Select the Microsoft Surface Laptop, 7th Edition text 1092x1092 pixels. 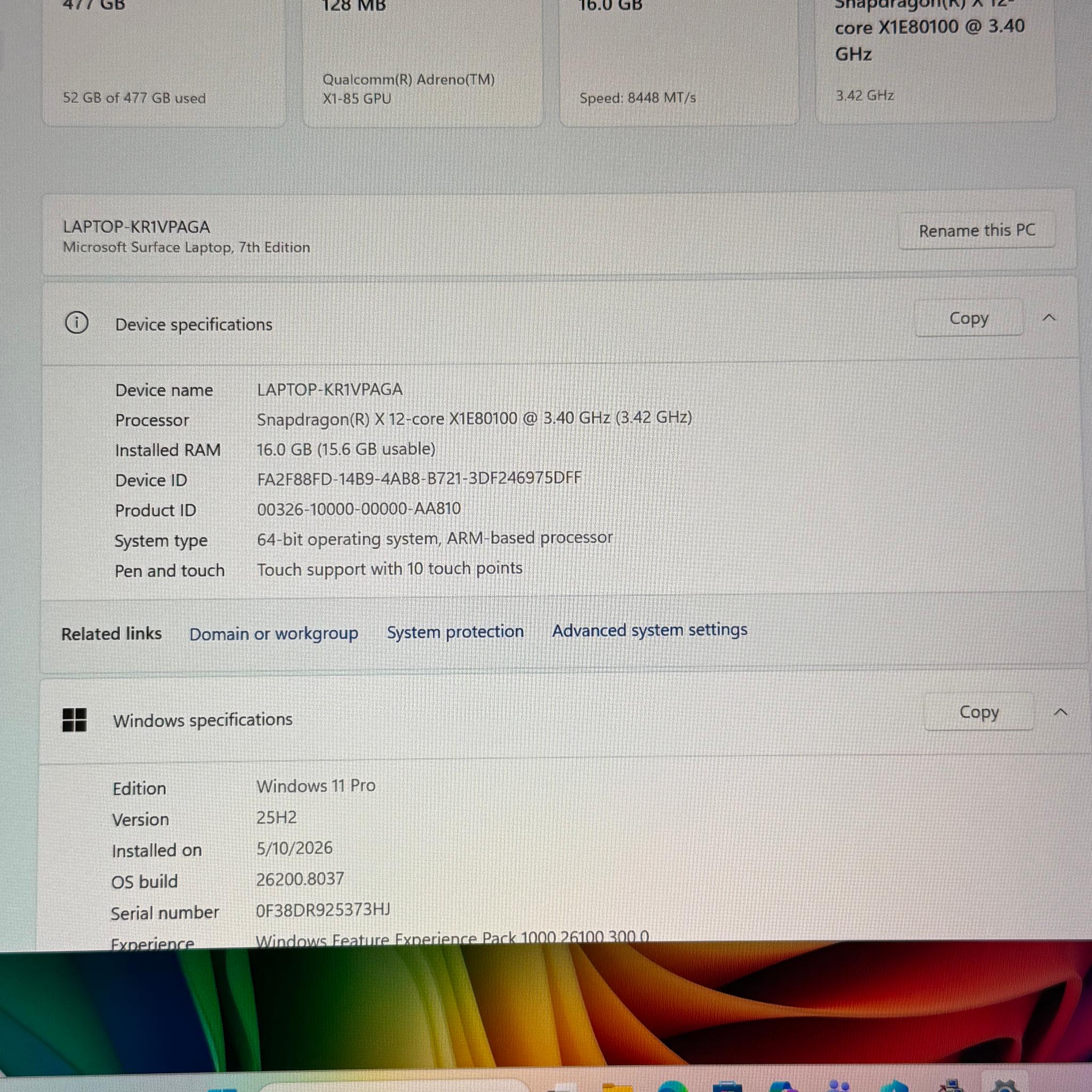click(x=187, y=247)
